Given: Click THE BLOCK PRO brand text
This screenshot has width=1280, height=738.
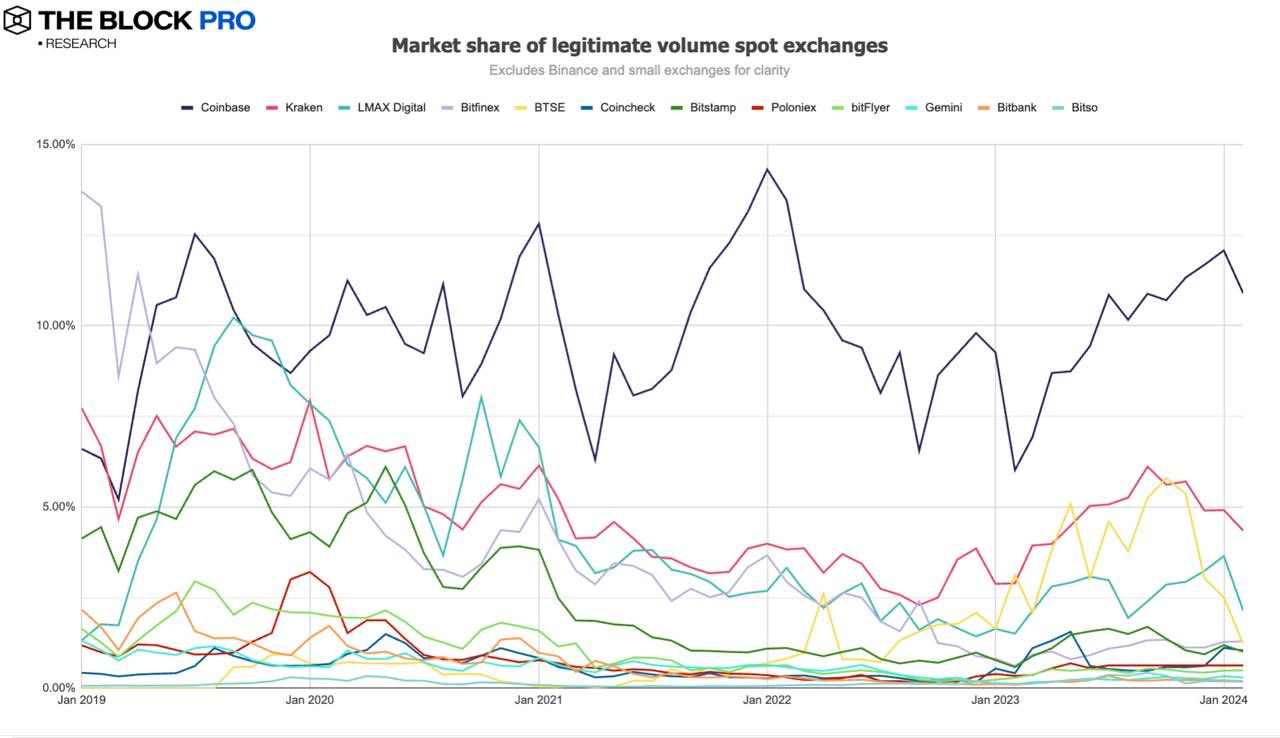Looking at the screenshot, I should (148, 20).
